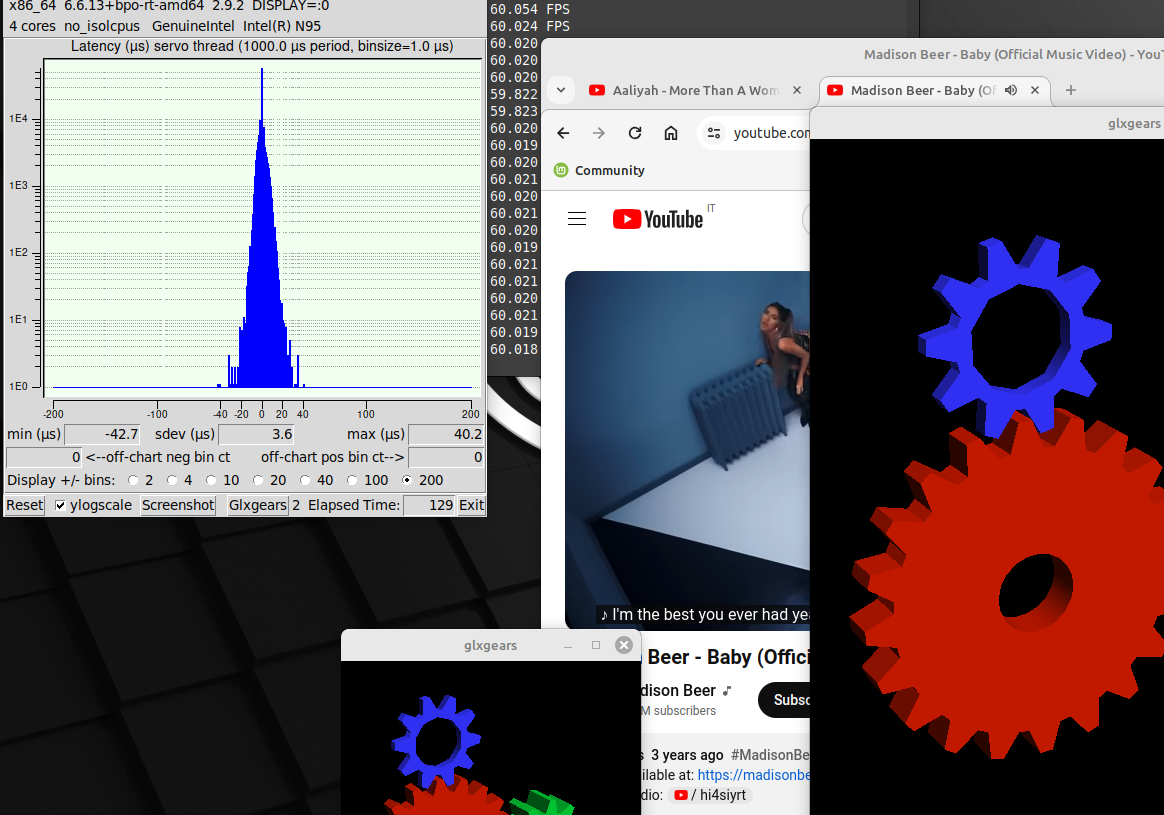1164x815 pixels.
Task: Select display bins radio 4
Action: point(172,480)
